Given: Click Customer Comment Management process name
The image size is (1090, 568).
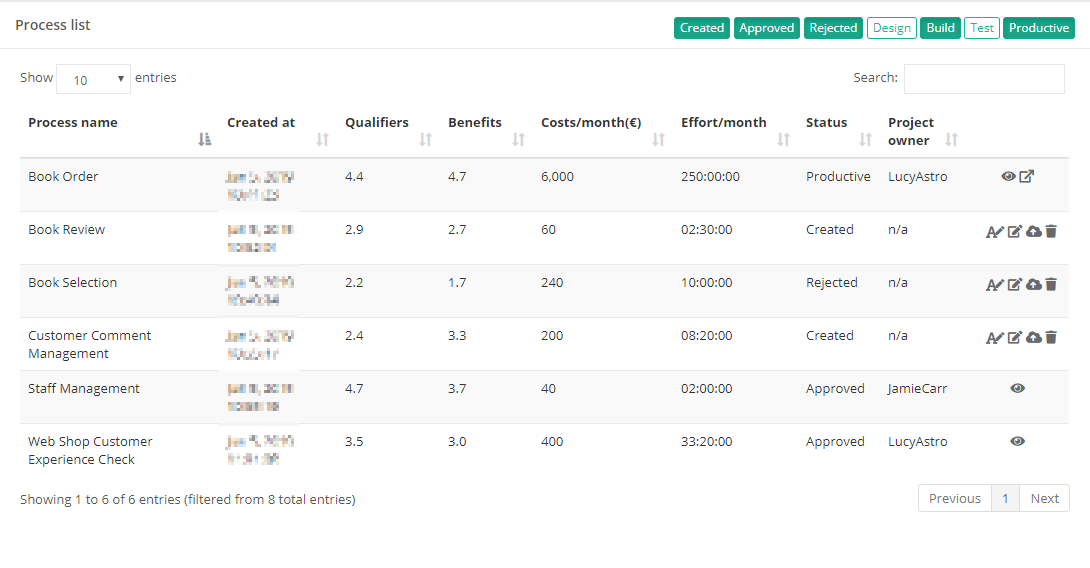Looking at the screenshot, I should tap(89, 344).
